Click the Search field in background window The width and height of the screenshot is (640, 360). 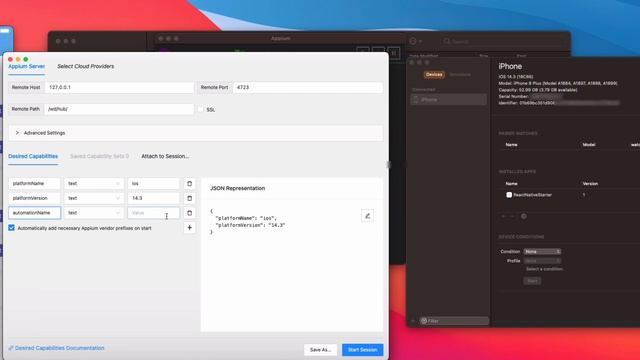click(x=504, y=41)
